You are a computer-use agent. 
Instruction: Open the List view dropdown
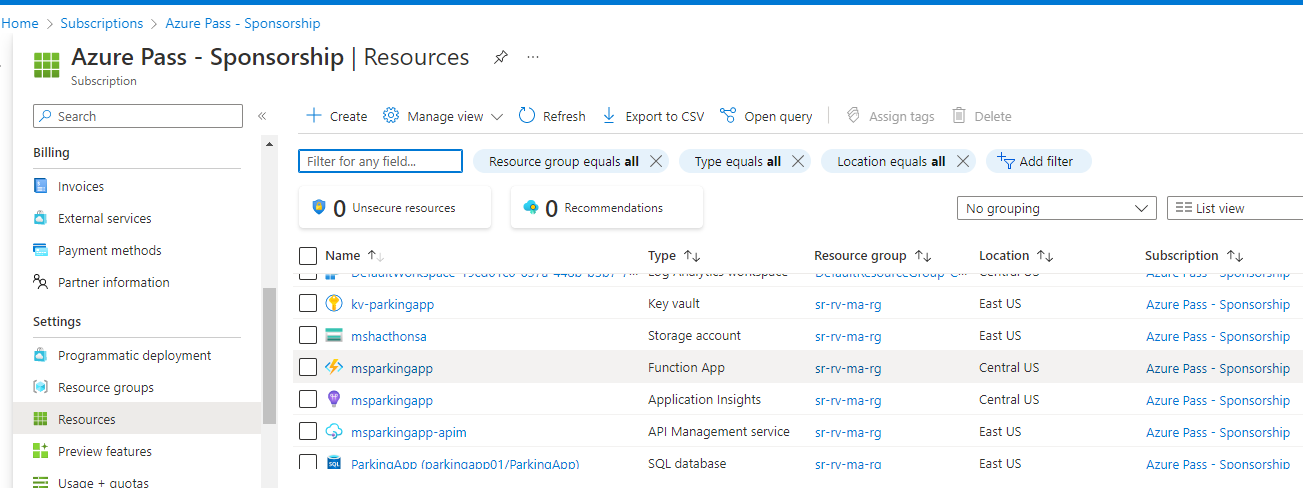tap(1234, 208)
